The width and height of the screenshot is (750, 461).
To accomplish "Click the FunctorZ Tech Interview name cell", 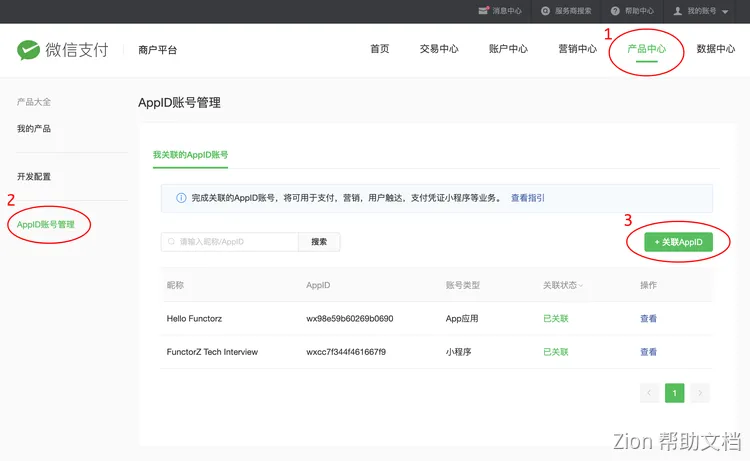I will tap(212, 352).
